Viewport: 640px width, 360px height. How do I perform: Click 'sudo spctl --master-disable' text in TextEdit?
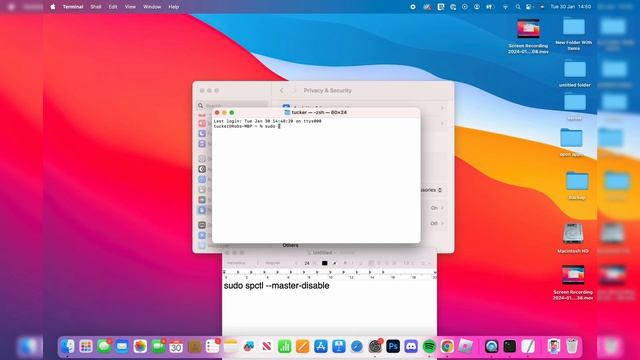coord(276,286)
